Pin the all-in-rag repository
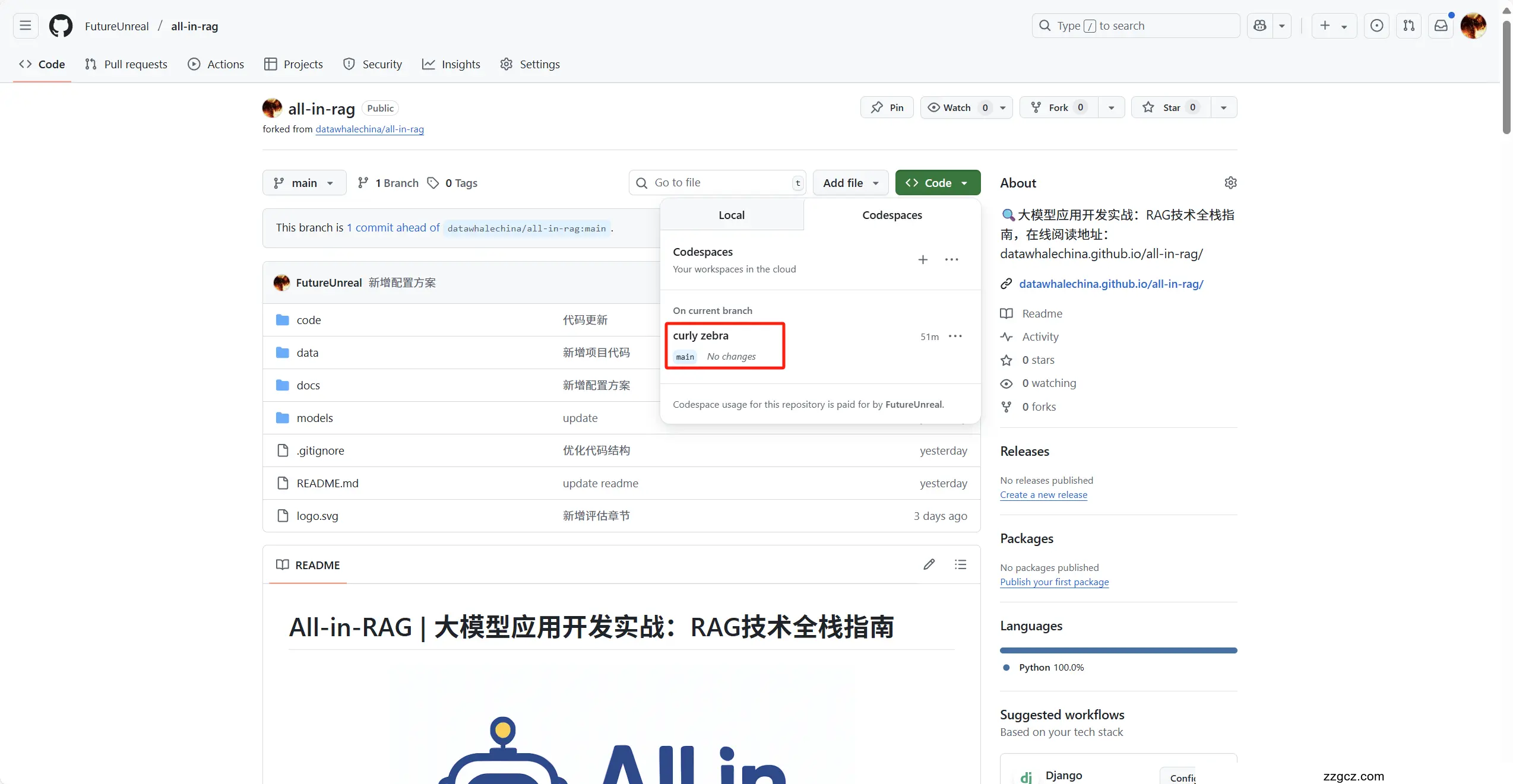Screen dimensions: 1513x784 click(x=887, y=107)
